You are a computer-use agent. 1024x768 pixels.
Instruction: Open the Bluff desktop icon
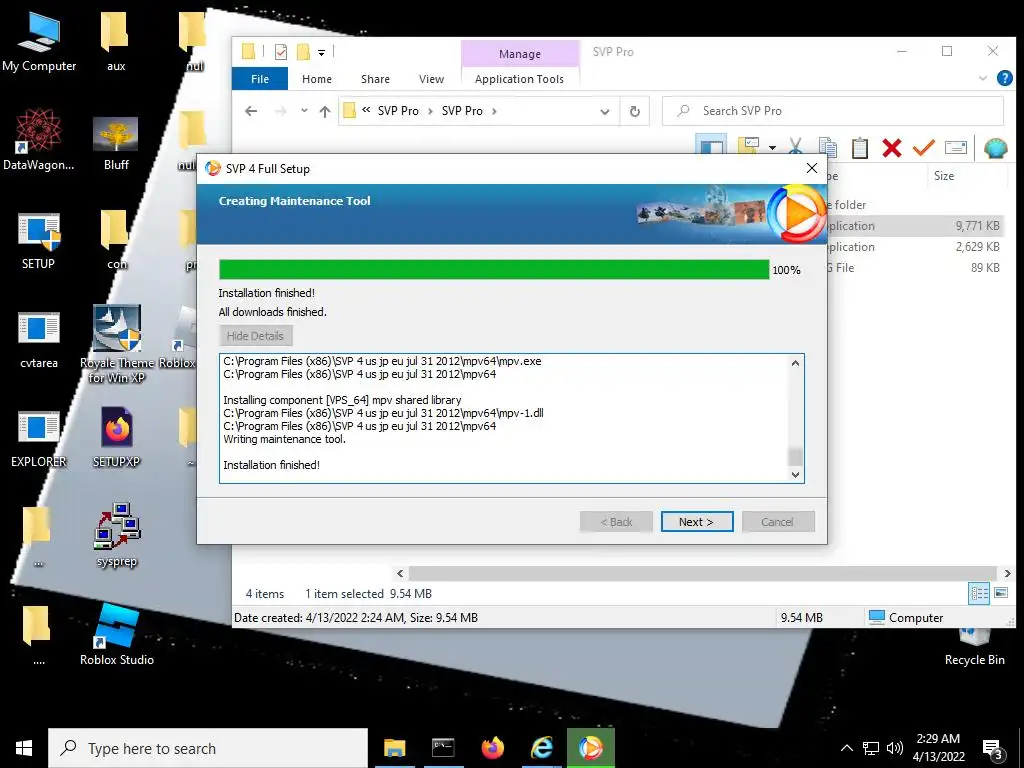pos(116,142)
